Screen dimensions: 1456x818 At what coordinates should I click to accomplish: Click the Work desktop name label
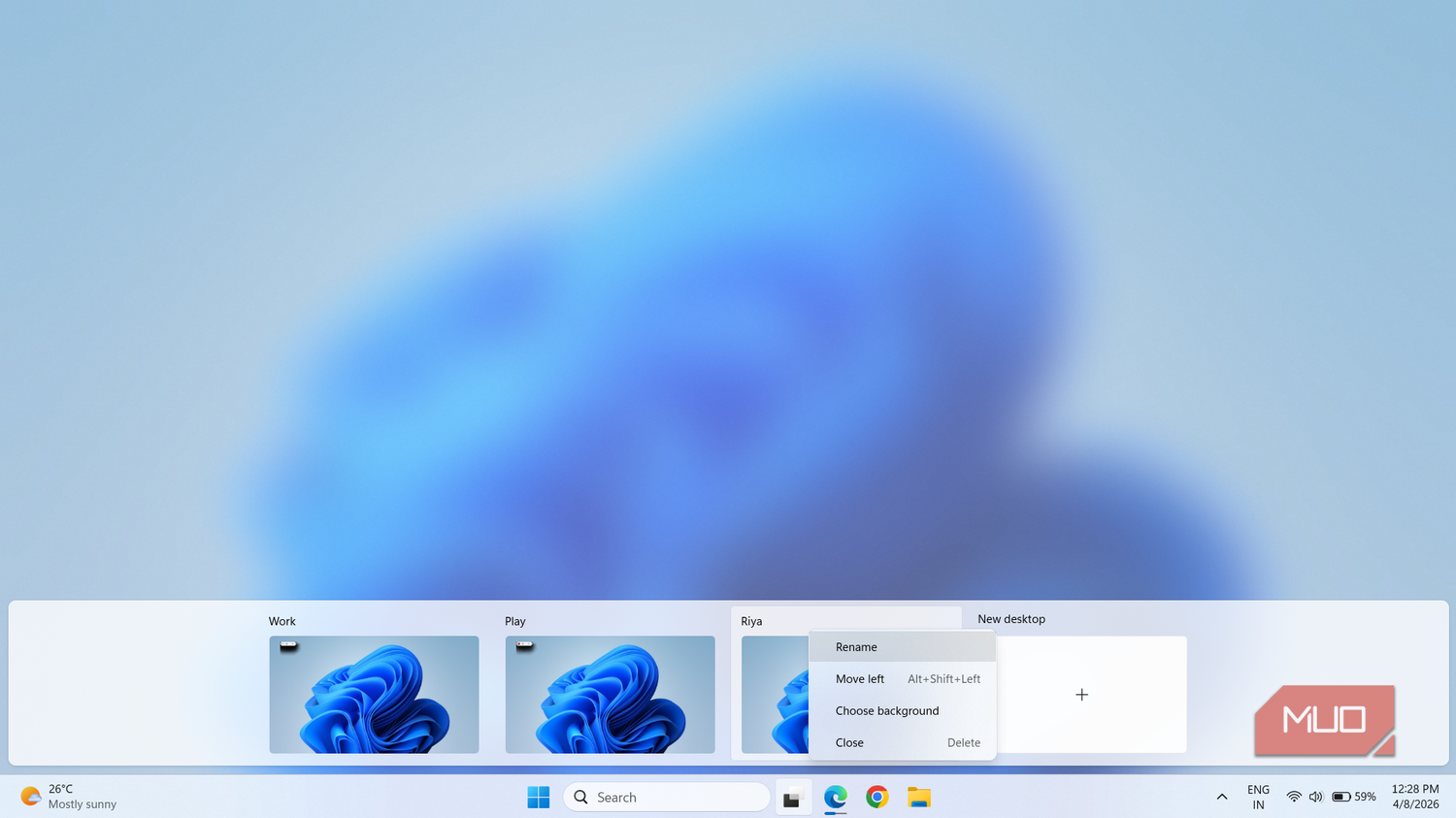(x=282, y=621)
